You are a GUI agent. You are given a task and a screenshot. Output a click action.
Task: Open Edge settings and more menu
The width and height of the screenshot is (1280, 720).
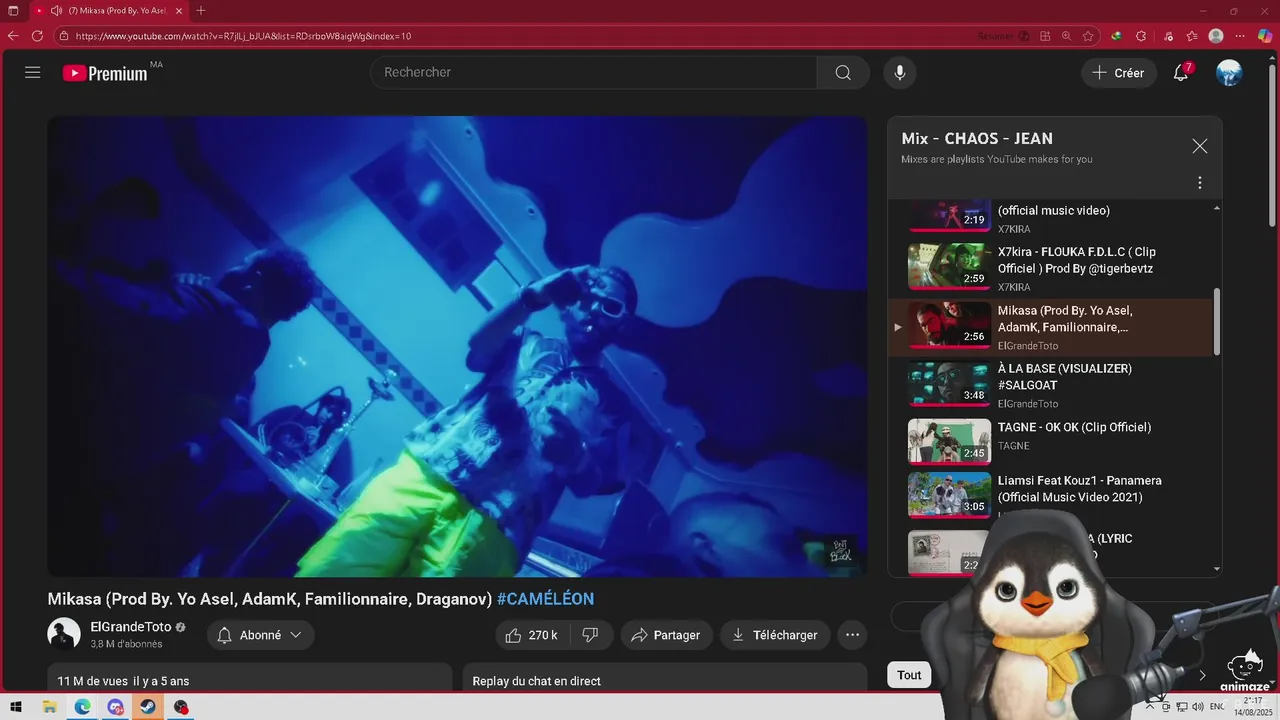(1240, 36)
